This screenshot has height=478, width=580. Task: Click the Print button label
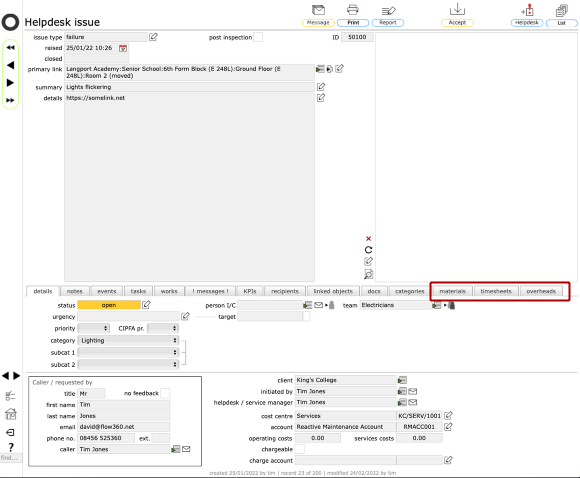tap(353, 23)
